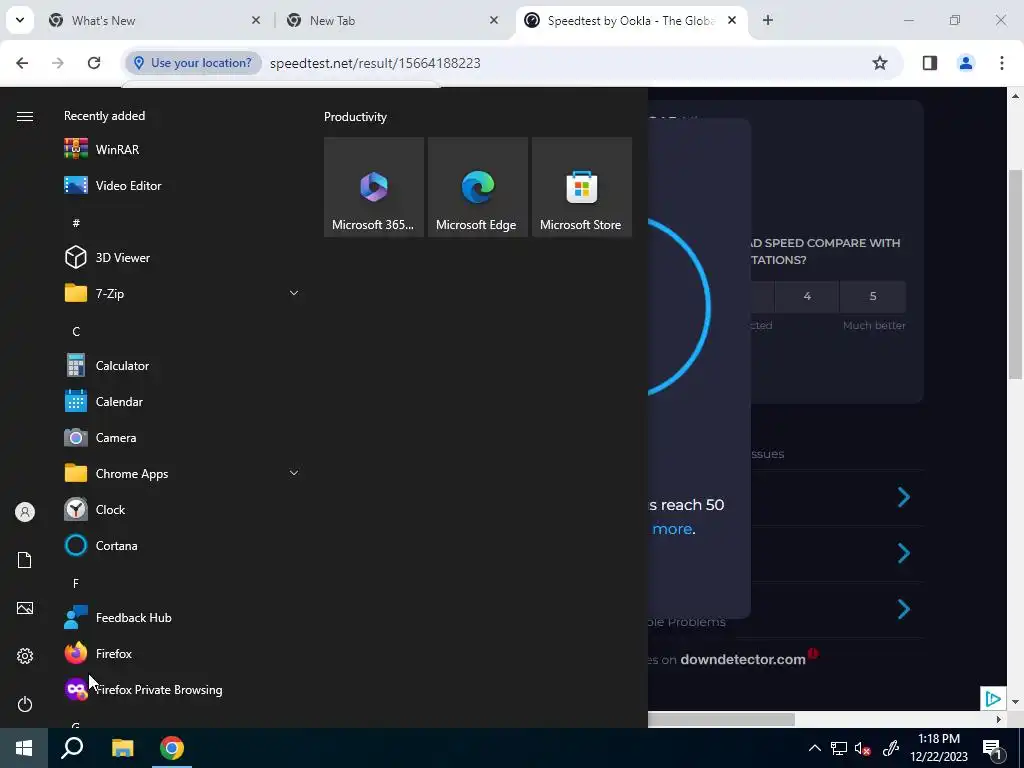Viewport: 1024px width, 768px height.
Task: Open a new Chrome tab
Action: [x=768, y=20]
